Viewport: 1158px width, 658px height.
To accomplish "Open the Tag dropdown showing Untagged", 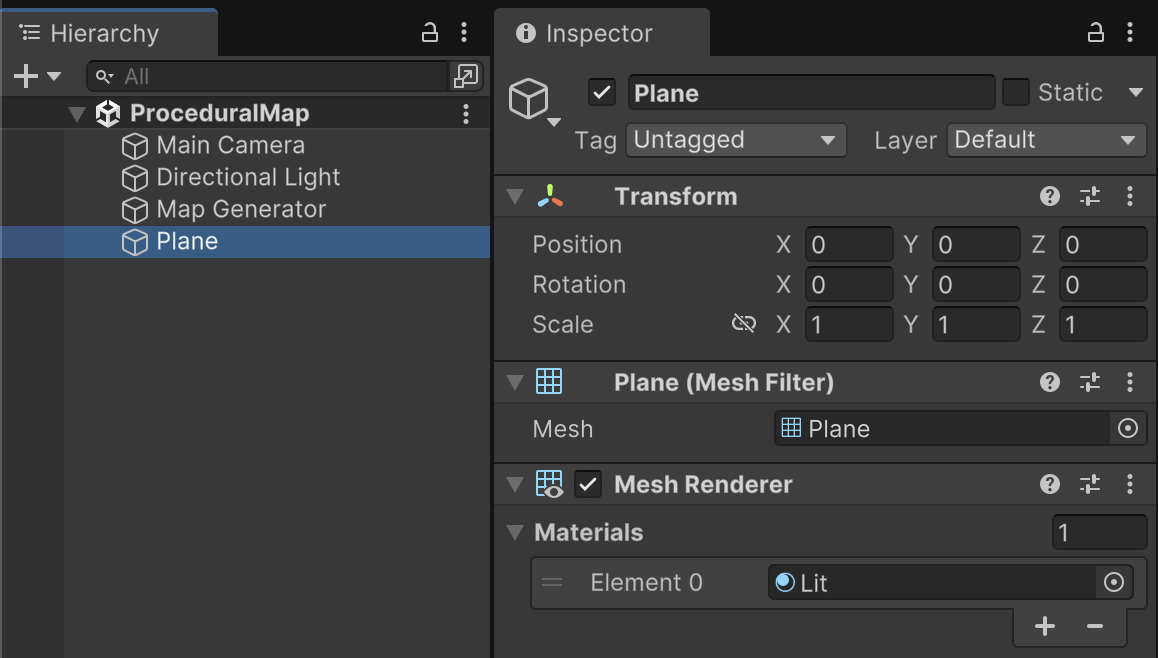I will (x=736, y=140).
